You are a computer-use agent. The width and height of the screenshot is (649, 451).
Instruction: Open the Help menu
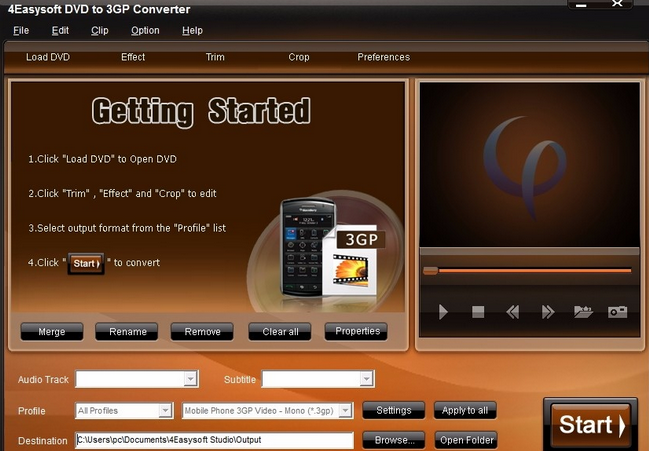click(x=192, y=31)
